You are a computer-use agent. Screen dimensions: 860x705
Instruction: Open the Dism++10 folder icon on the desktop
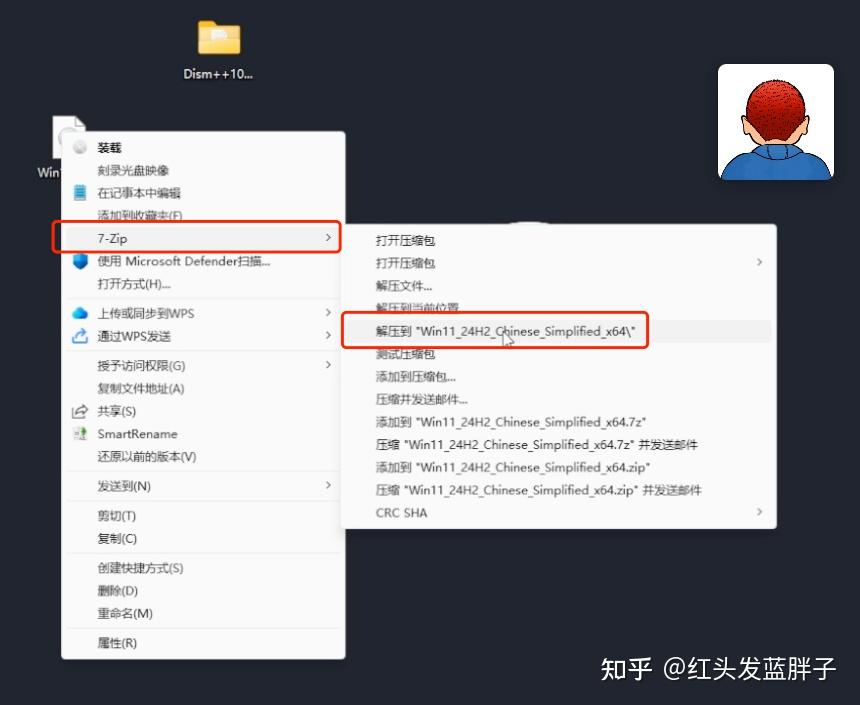coord(219,37)
